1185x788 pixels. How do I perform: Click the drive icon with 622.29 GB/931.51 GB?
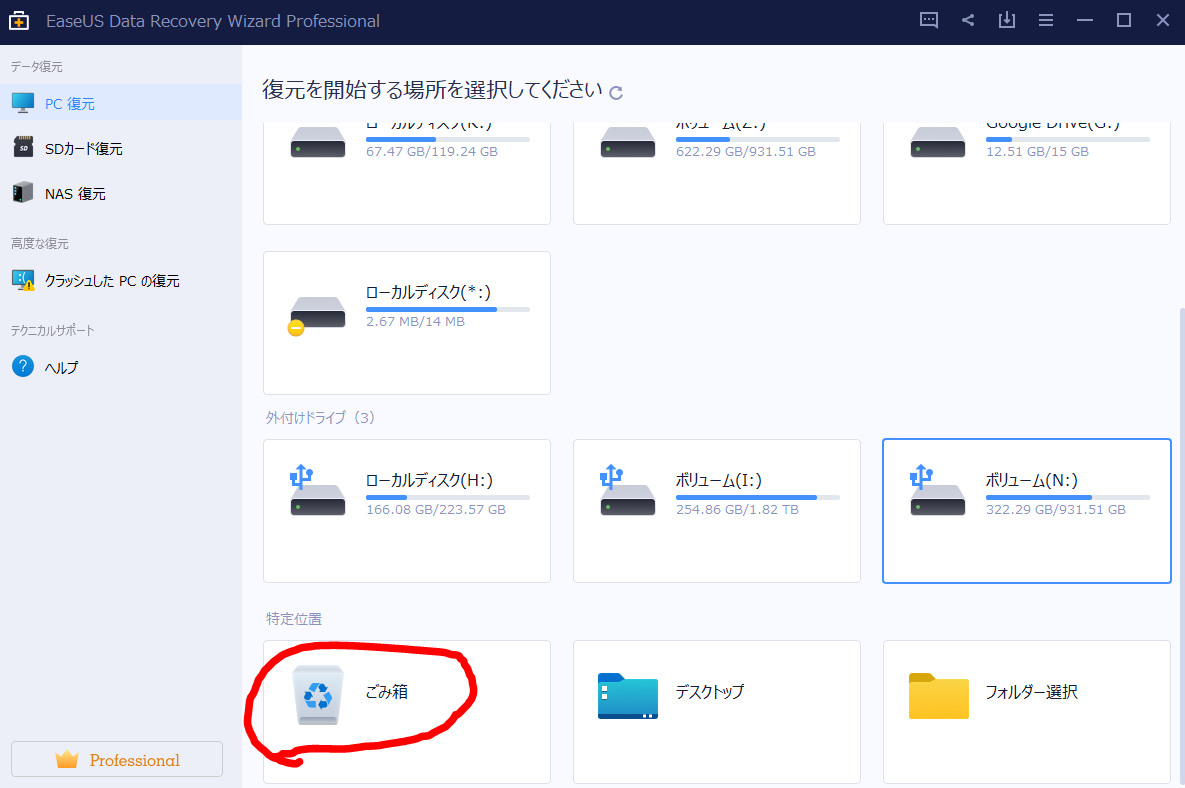point(627,142)
